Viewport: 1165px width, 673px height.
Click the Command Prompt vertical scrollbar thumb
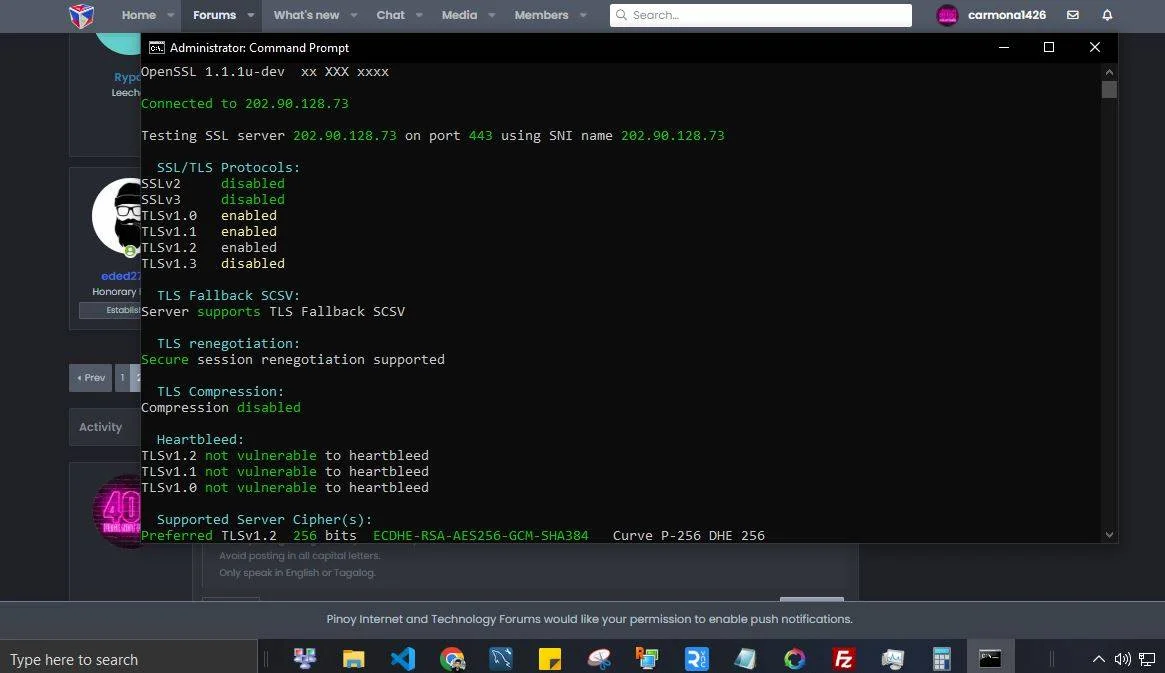tap(1109, 90)
